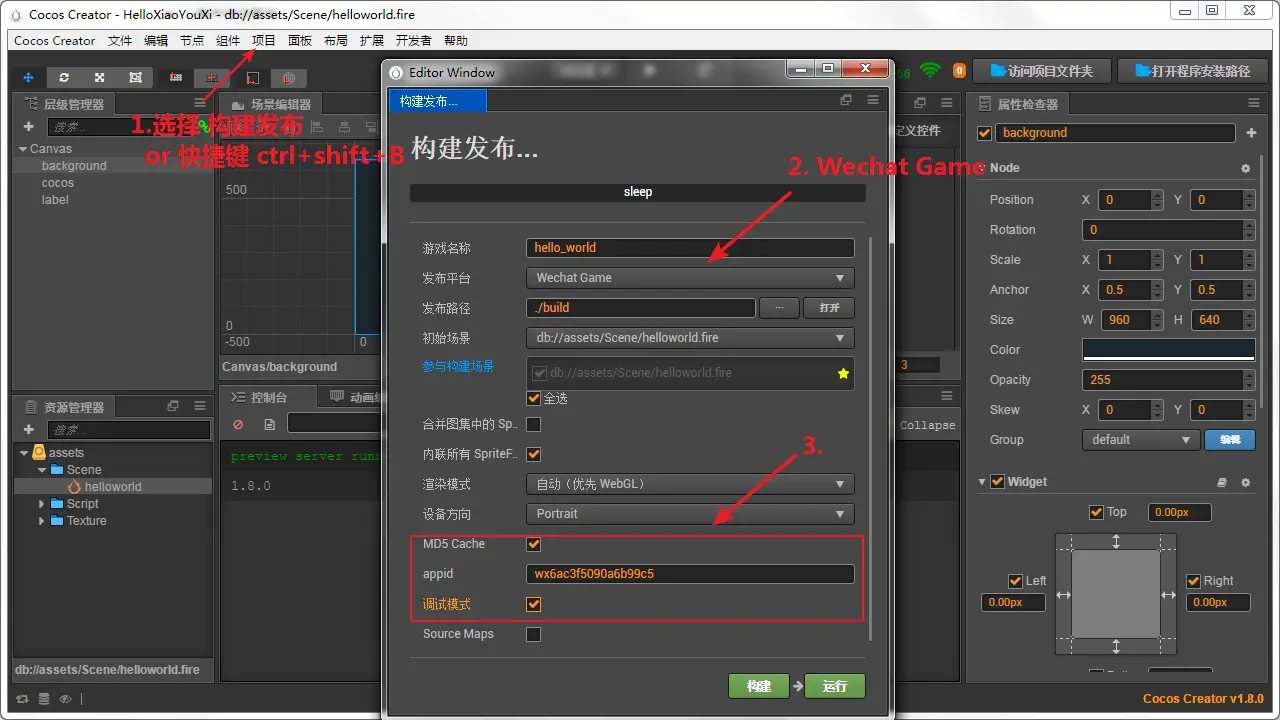
Task: Select the Scale transform tool in toolbar
Action: click(100, 77)
